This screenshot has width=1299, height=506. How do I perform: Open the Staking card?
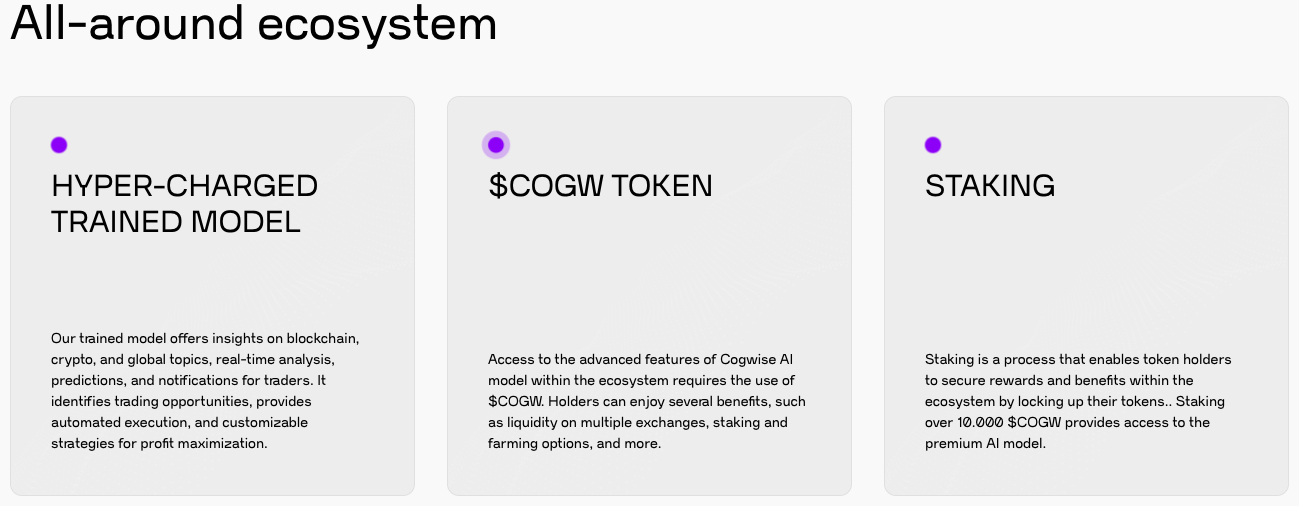(x=1086, y=296)
